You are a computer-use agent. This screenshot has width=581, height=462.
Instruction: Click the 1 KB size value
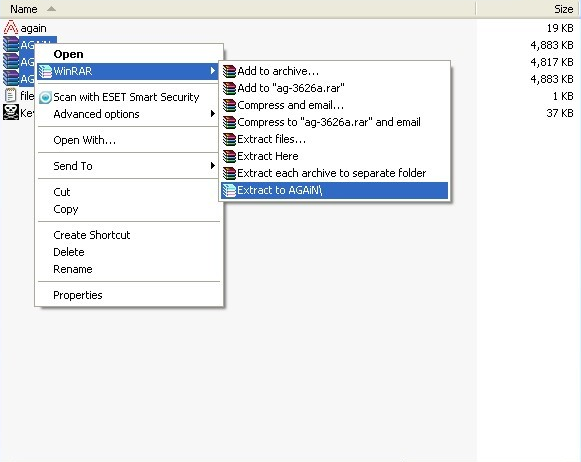[x=563, y=96]
